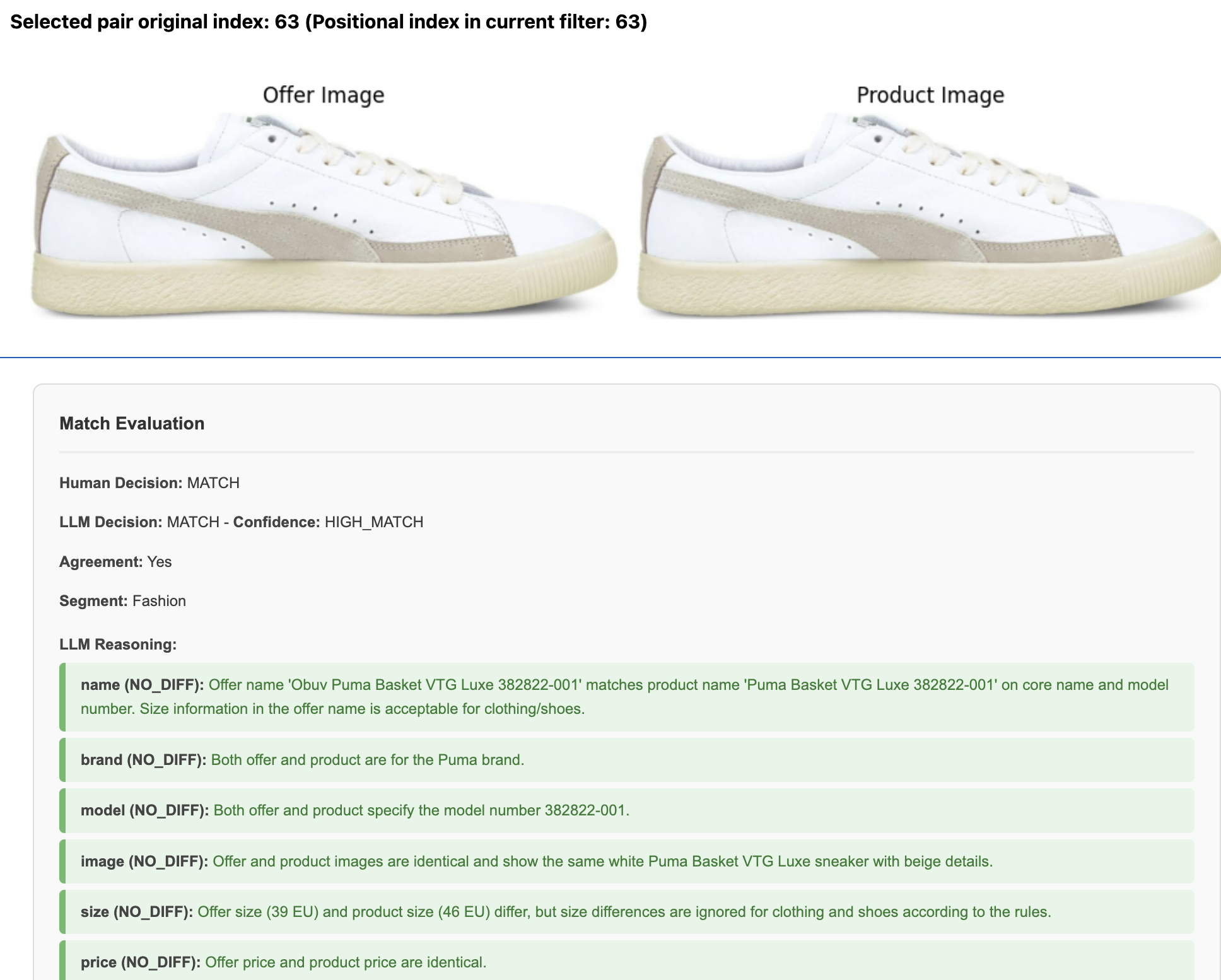Click the selected pair original index heading
Viewport: 1221px width, 980px height.
click(x=329, y=21)
